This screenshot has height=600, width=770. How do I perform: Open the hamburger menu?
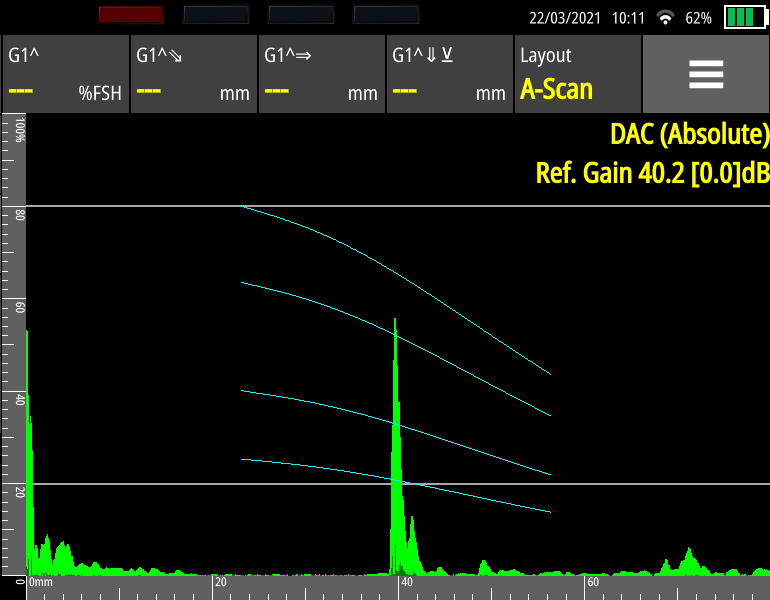tap(705, 75)
